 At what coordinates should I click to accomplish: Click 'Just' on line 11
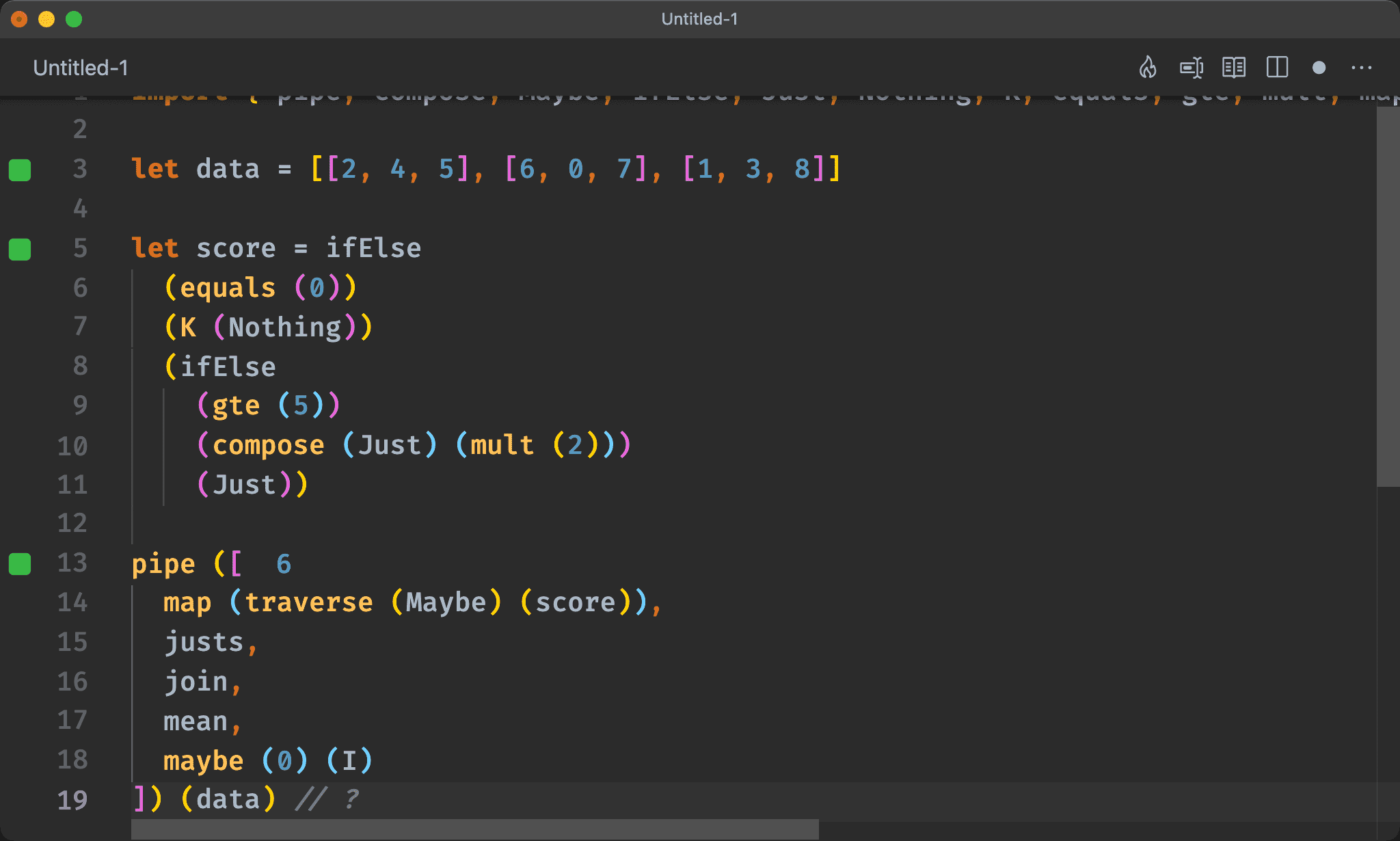tap(244, 485)
